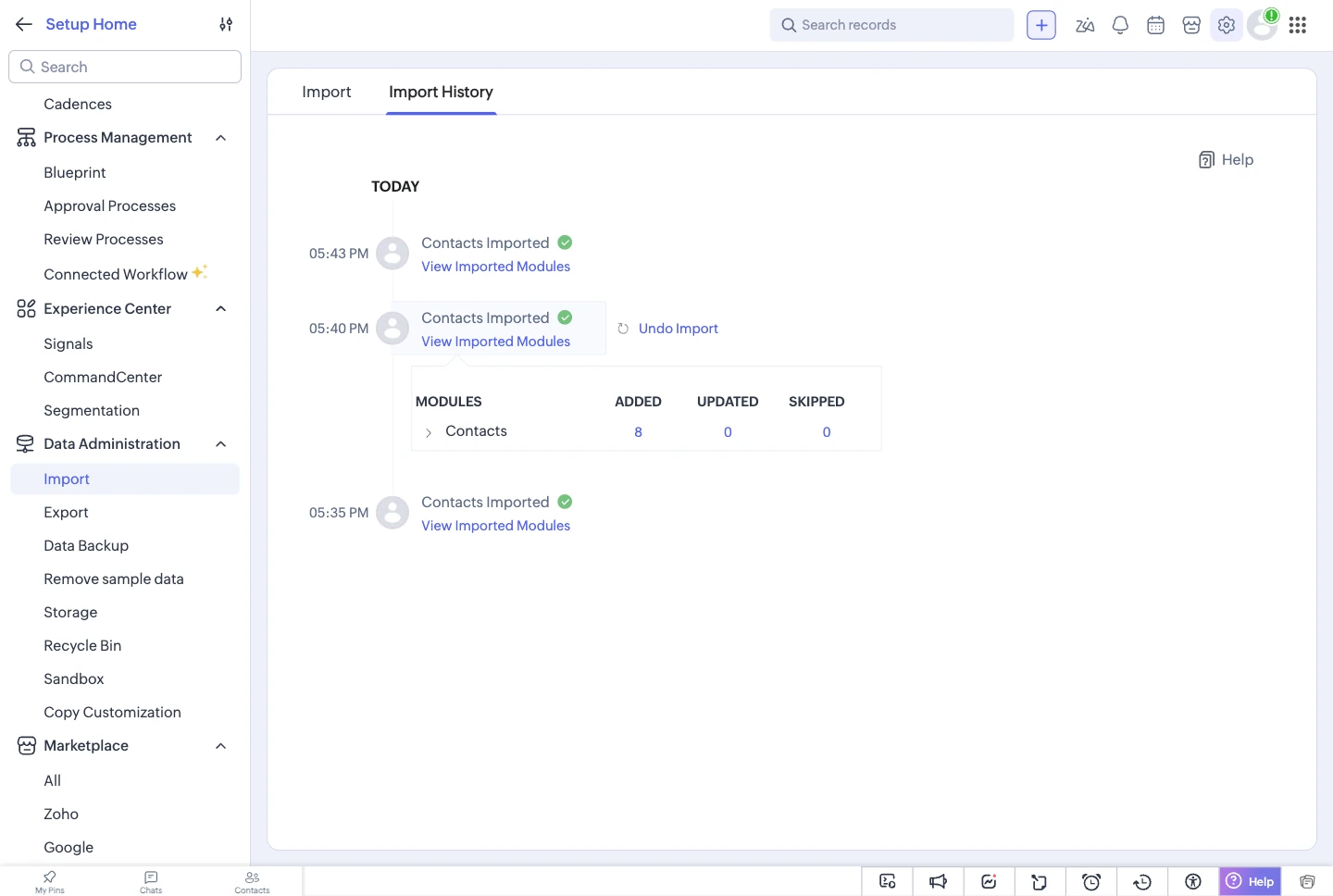1333x896 pixels.
Task: Click the blue plus create button
Action: [x=1041, y=25]
